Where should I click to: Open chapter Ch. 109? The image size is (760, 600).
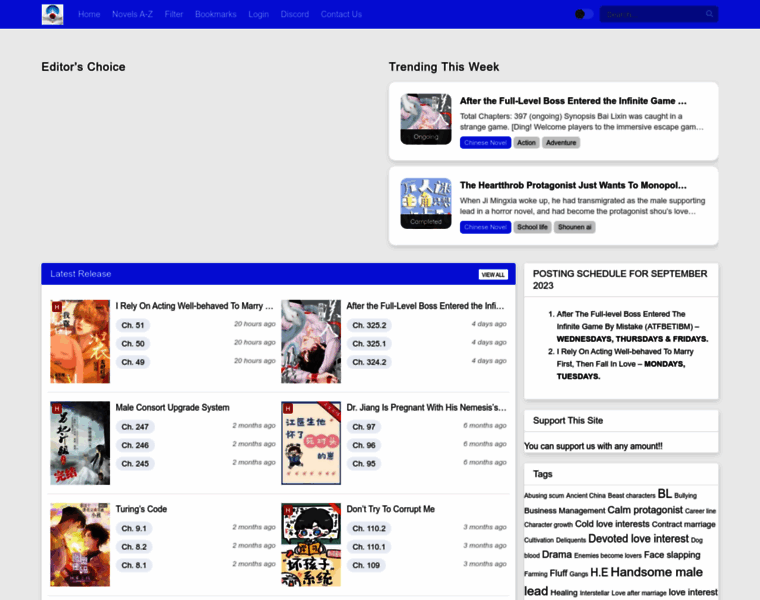[x=366, y=566]
